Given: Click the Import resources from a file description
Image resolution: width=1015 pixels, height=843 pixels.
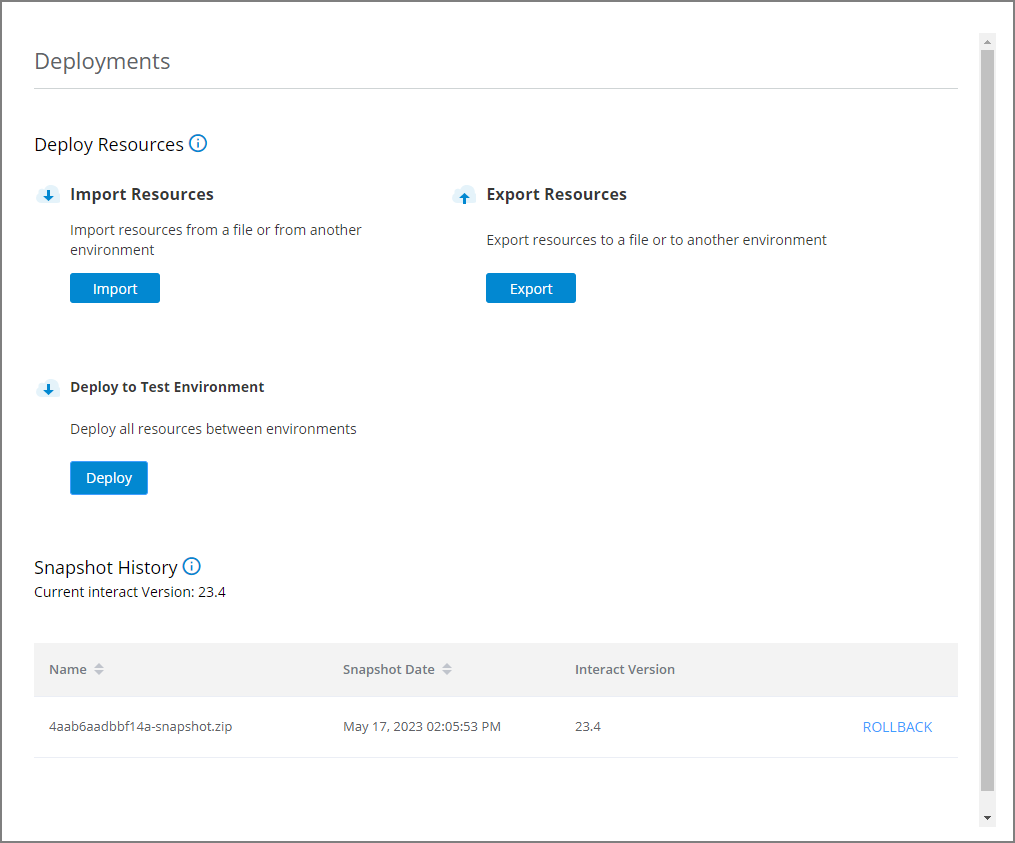Looking at the screenshot, I should click(x=216, y=240).
